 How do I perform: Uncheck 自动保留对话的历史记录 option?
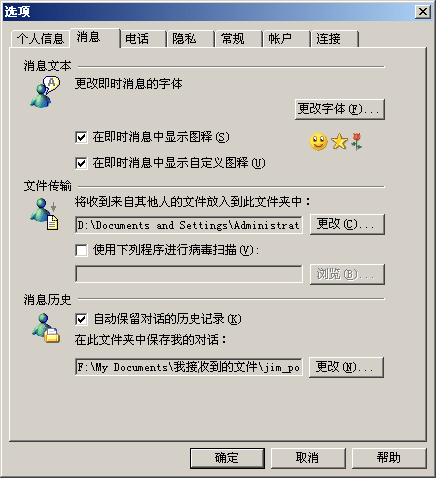81,319
